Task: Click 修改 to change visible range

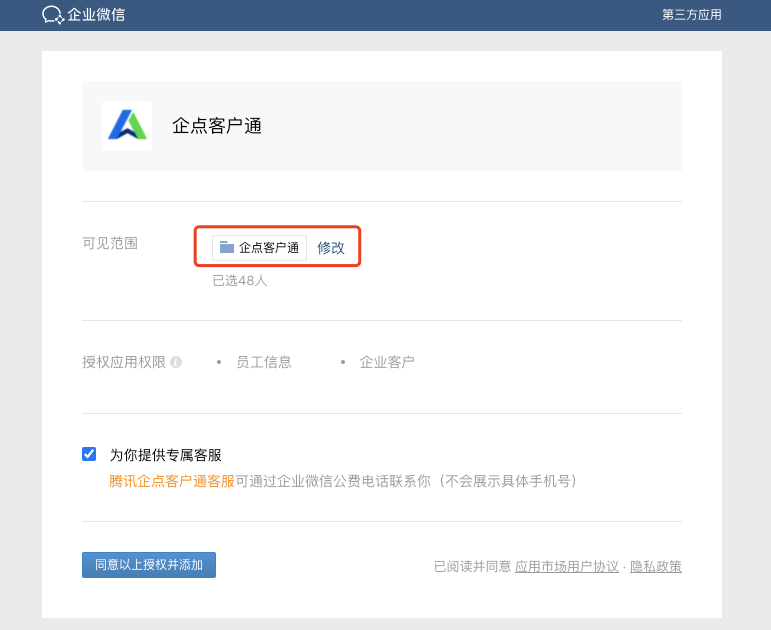Action: click(330, 247)
